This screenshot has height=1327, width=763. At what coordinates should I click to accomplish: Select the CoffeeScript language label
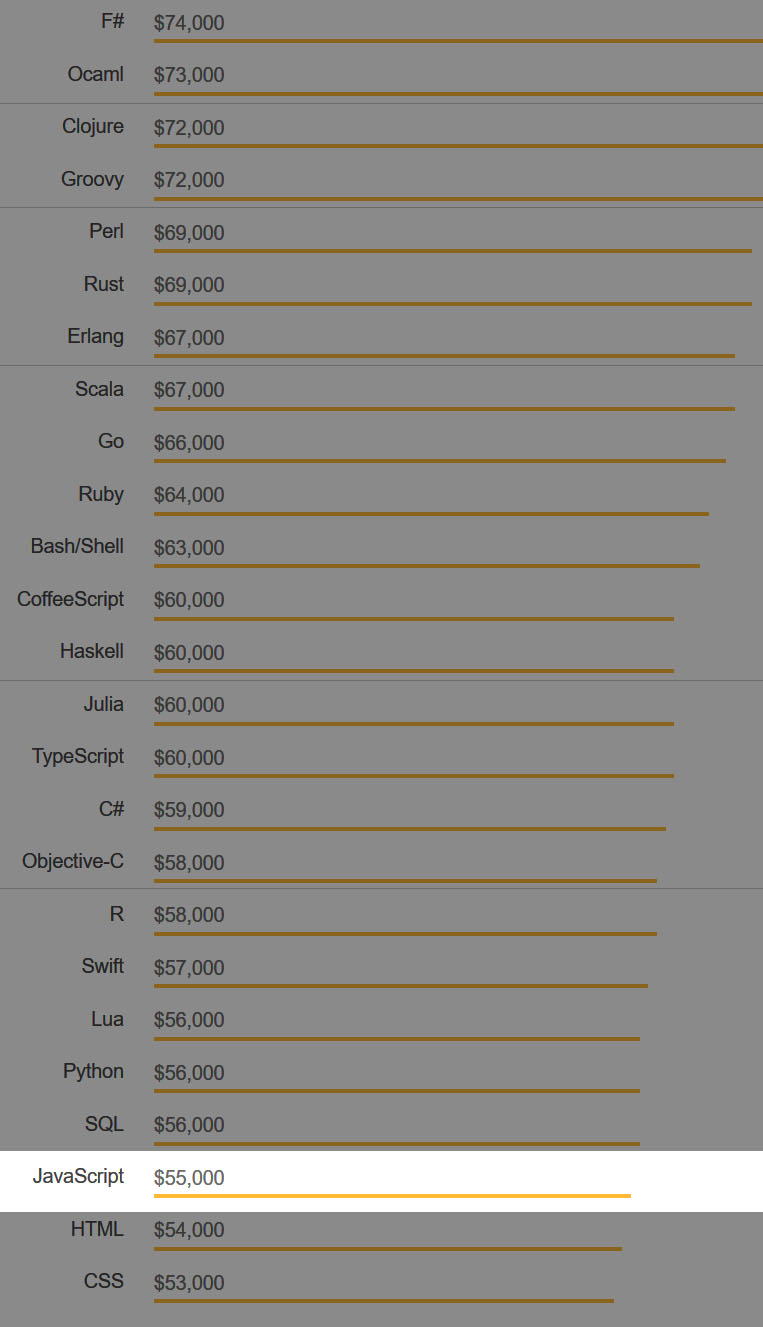point(70,599)
